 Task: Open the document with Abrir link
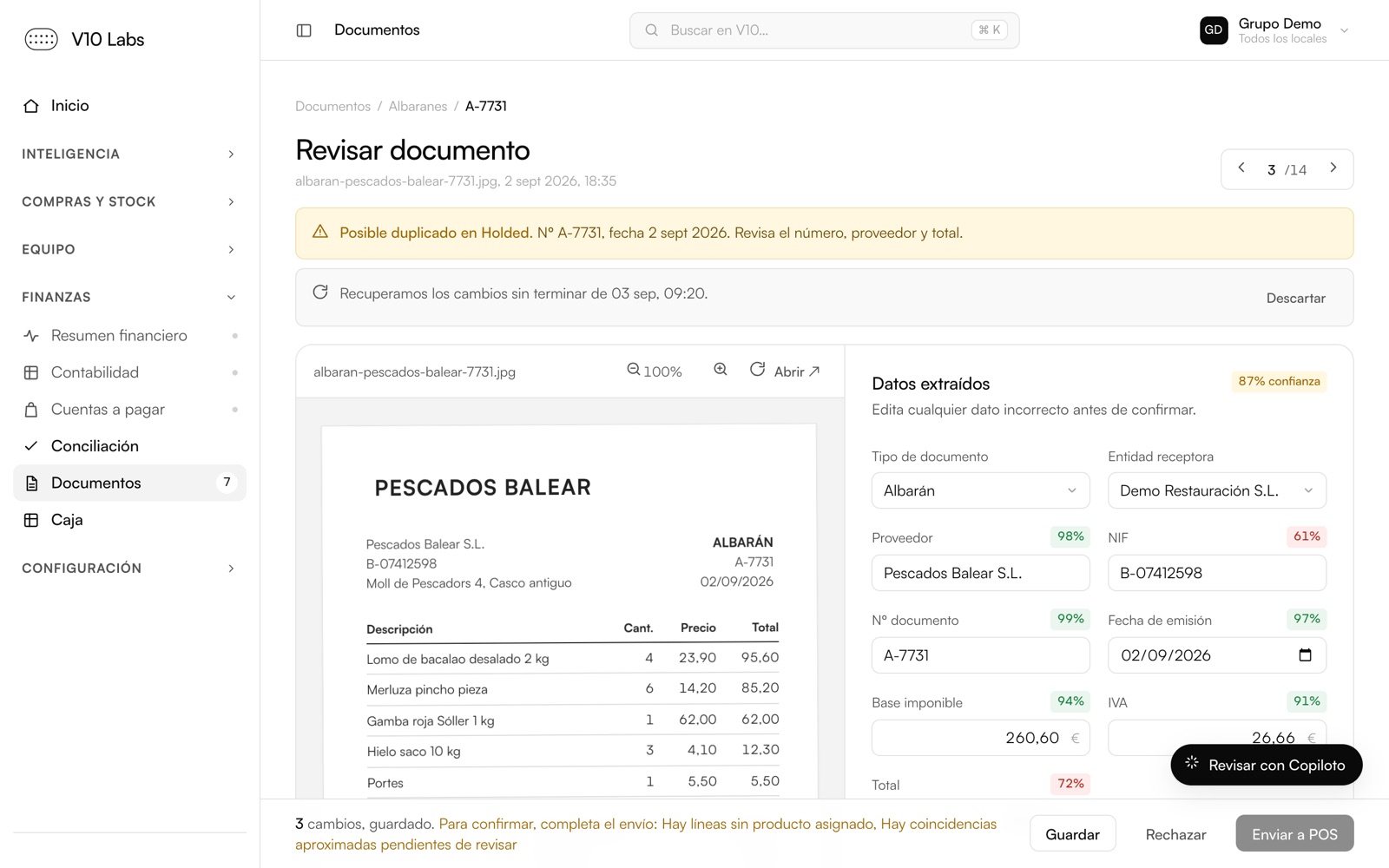coord(796,372)
